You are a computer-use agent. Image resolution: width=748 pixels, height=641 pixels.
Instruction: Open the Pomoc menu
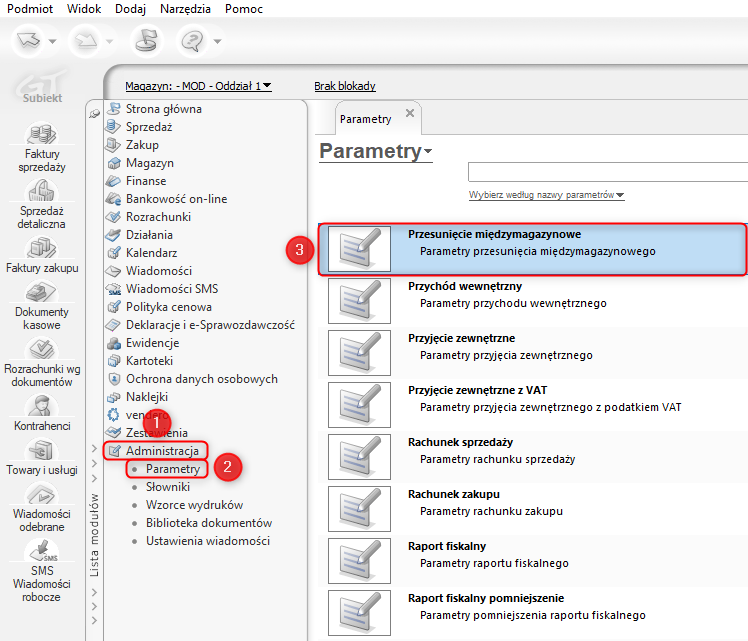[x=244, y=9]
